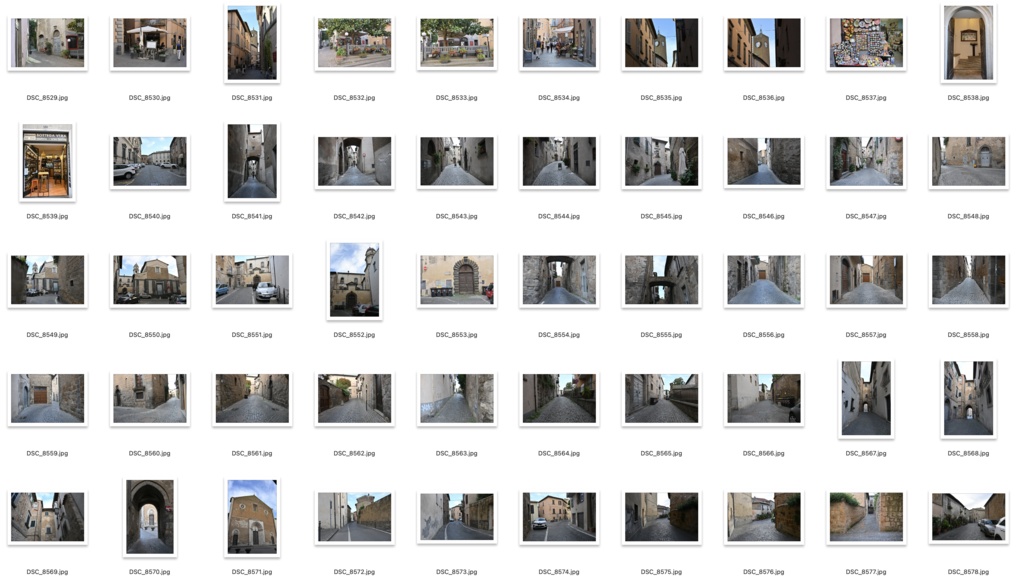Select the DSC_8535.jpg clock tower thumbnail
Screen dimensions: 1024x577
(x=662, y=42)
